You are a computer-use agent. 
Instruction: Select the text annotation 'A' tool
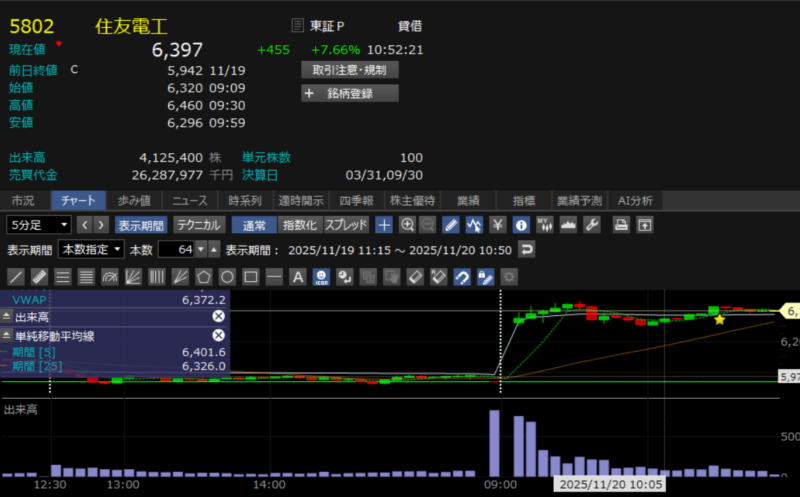pos(297,276)
